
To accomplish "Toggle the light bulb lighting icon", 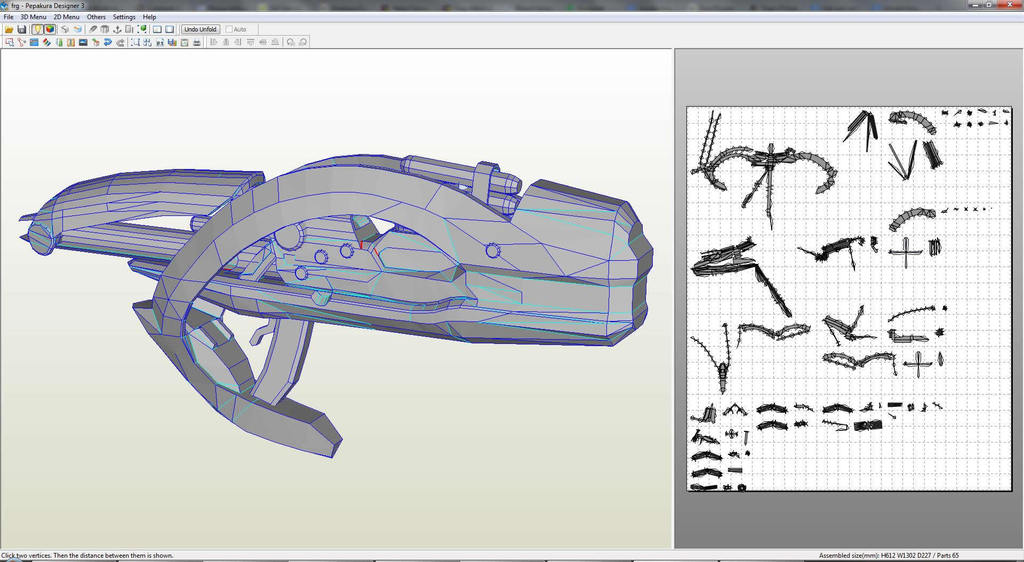I will tap(37, 29).
